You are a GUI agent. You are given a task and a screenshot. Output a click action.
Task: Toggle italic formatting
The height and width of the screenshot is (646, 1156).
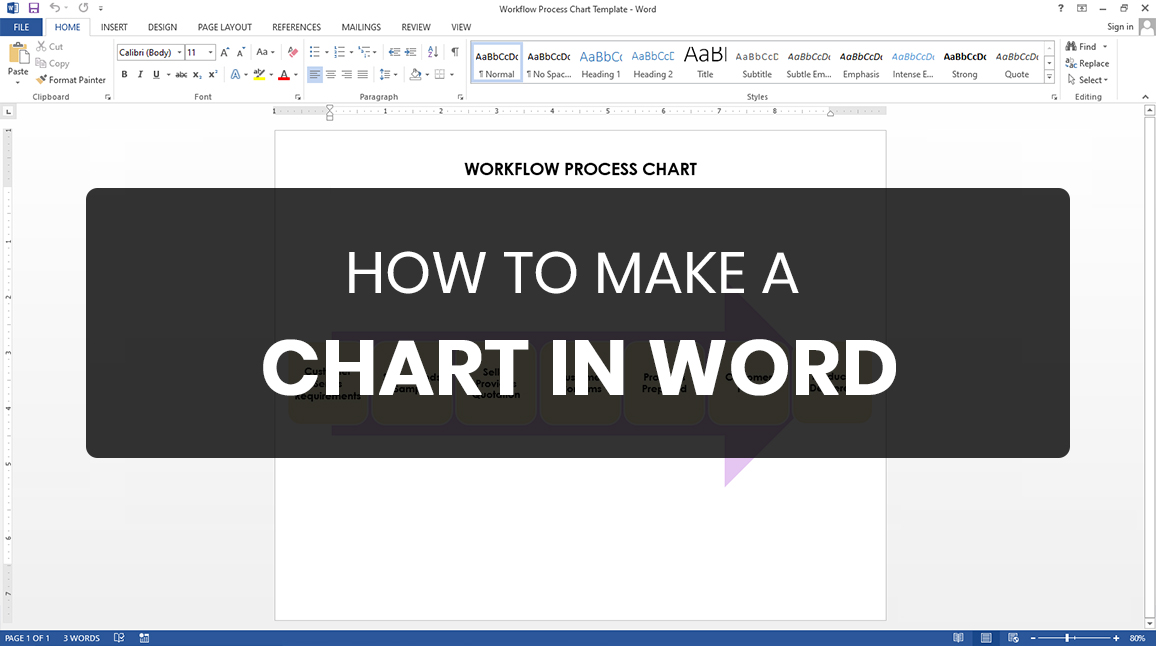139,74
